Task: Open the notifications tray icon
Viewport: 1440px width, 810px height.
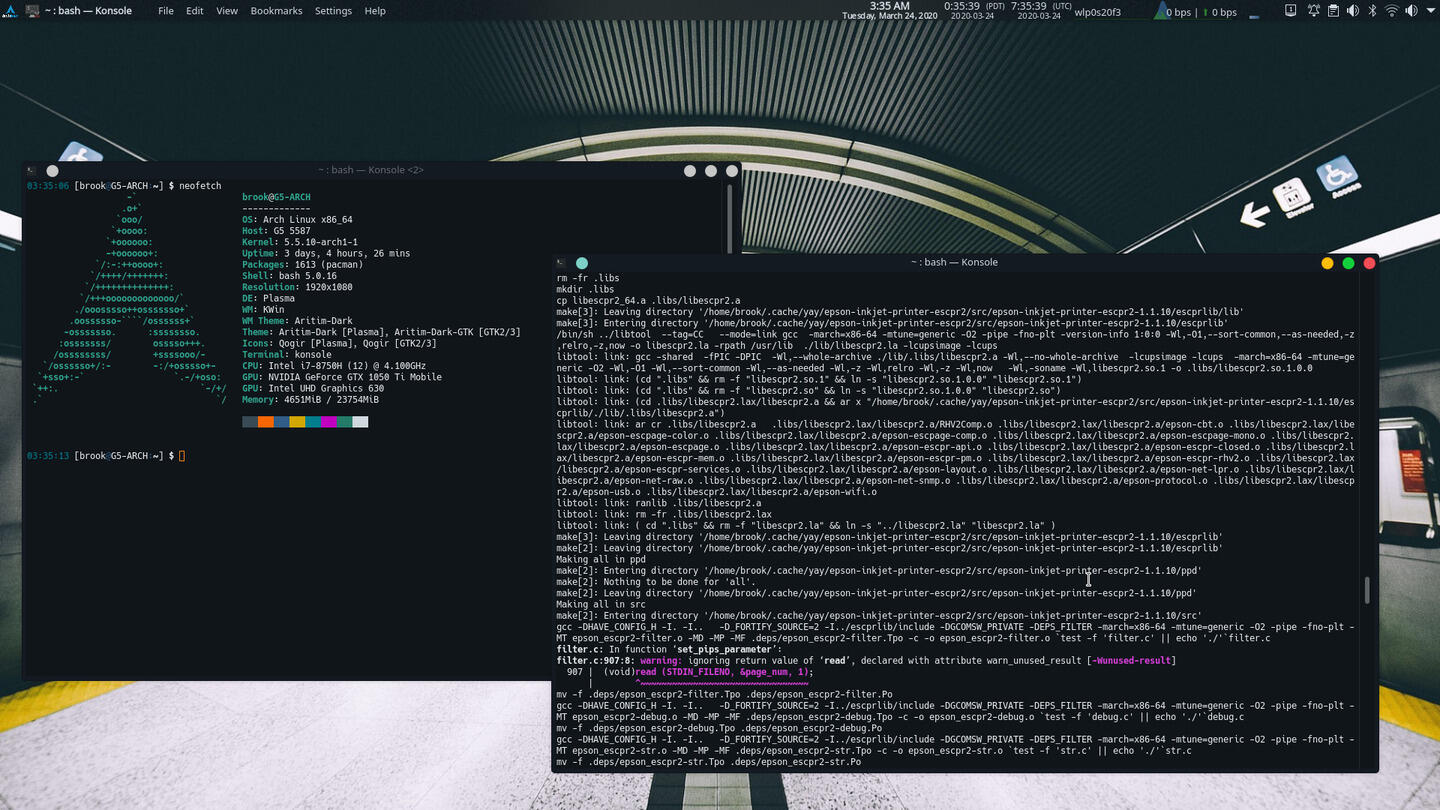Action: click(1291, 11)
